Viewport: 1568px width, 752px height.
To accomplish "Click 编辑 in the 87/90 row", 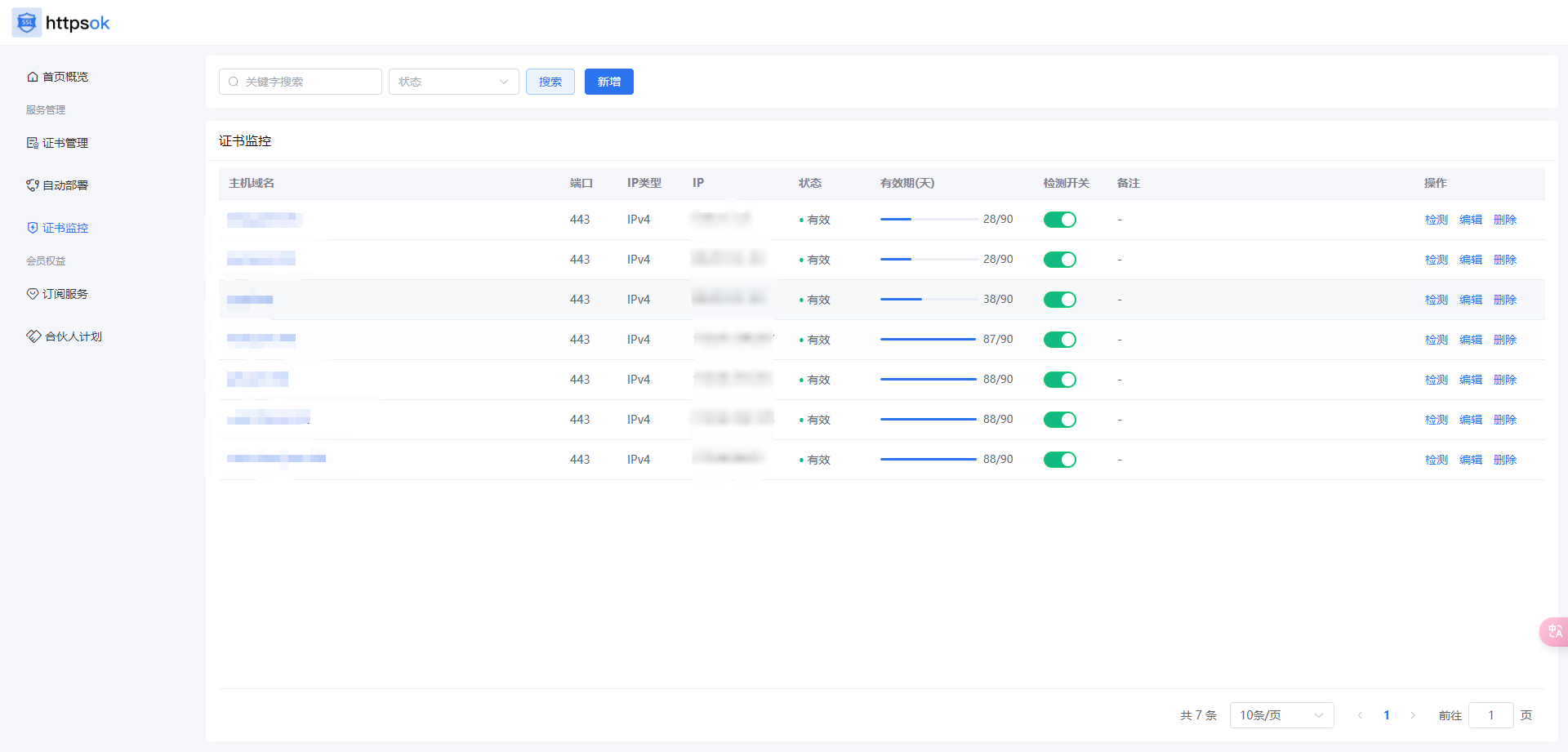I will pos(1471,340).
